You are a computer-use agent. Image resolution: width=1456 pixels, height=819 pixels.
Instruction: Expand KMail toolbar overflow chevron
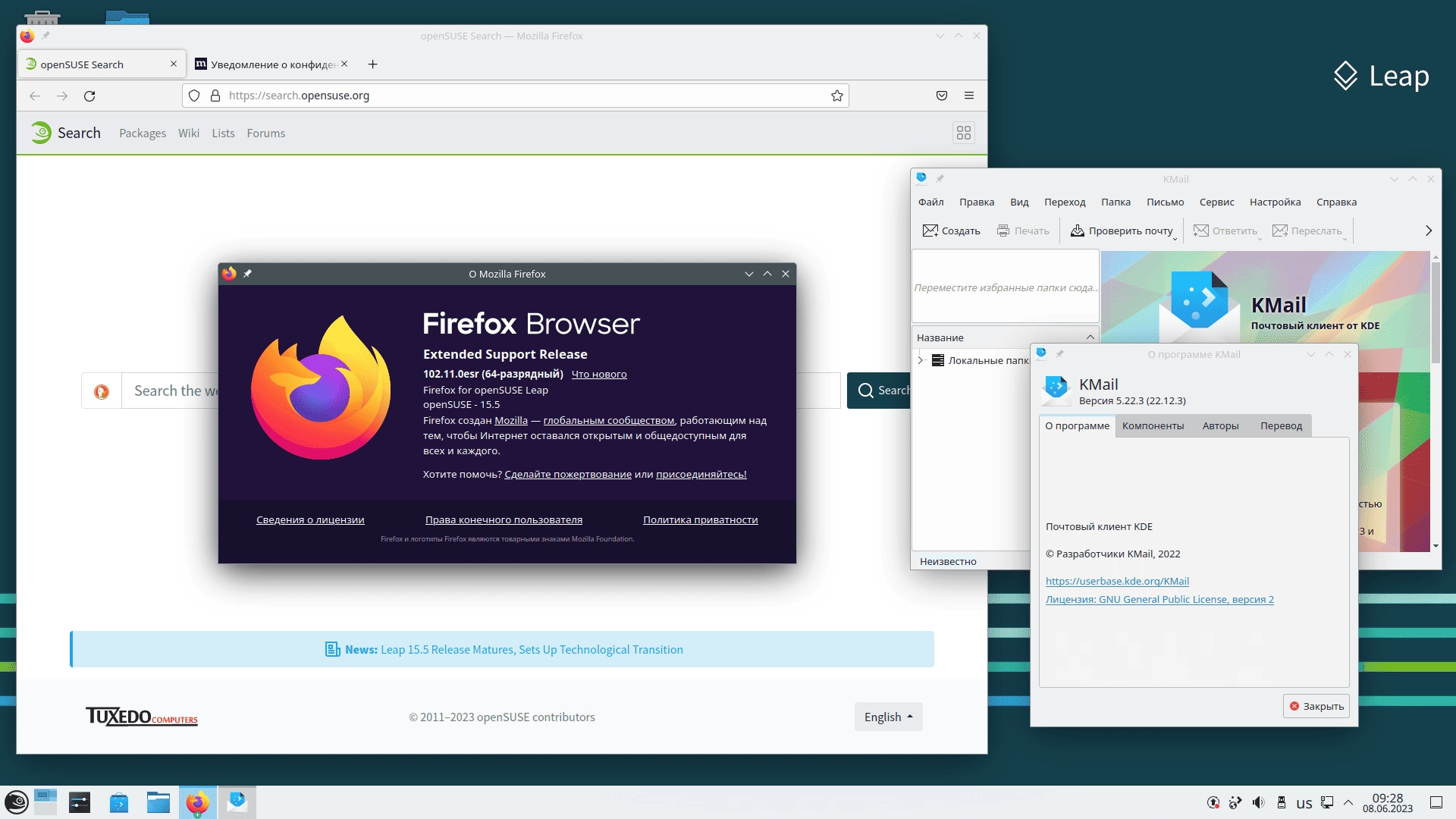pyautogui.click(x=1429, y=231)
